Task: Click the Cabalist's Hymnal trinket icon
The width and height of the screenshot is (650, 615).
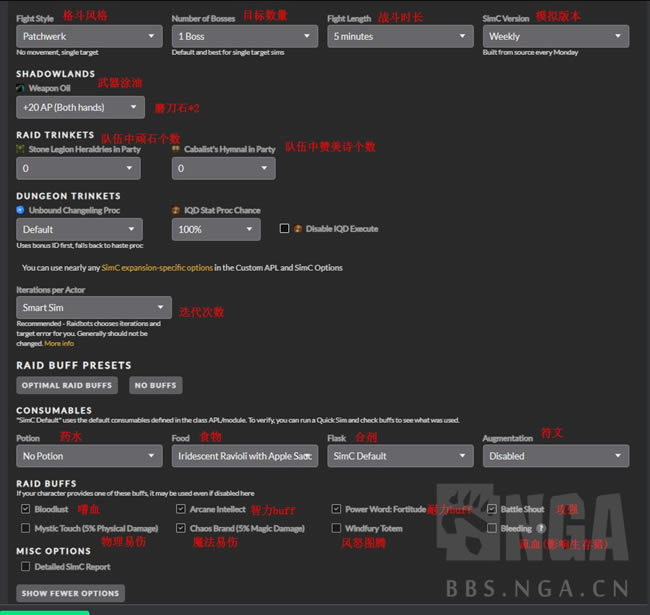Action: 176,149
